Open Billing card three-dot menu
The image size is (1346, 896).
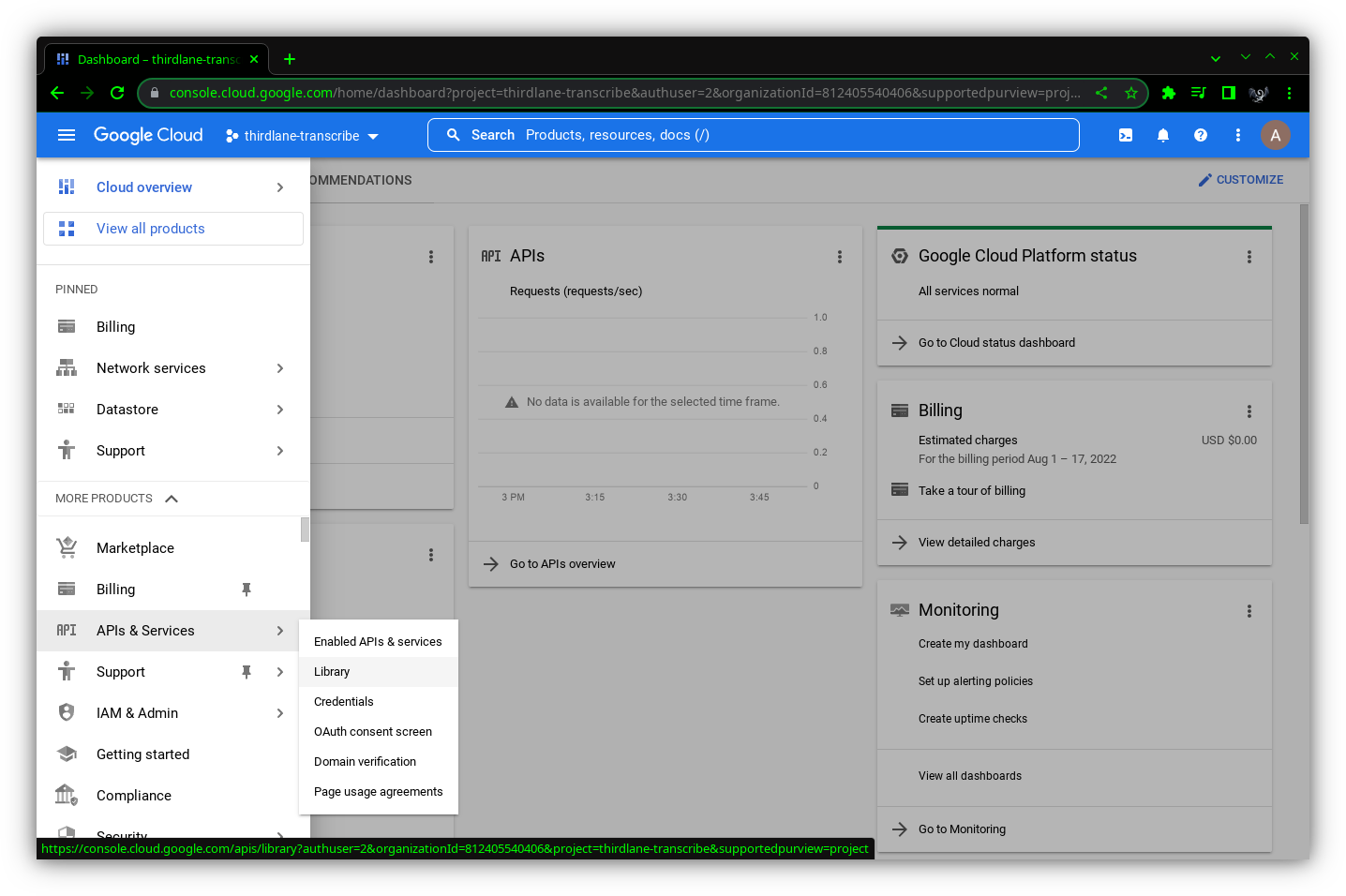[x=1249, y=411]
